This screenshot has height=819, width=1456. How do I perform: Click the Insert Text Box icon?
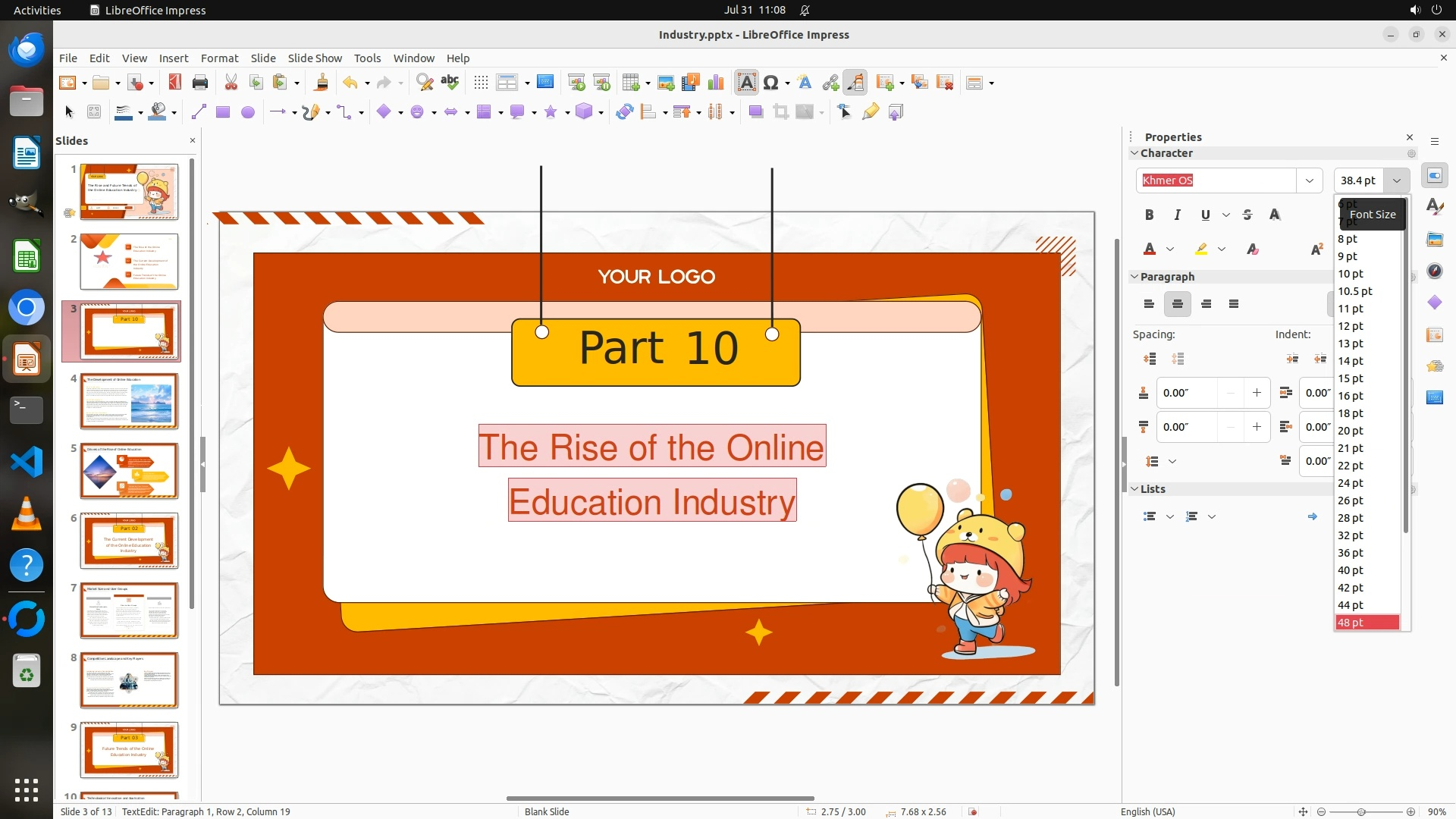pos(746,83)
